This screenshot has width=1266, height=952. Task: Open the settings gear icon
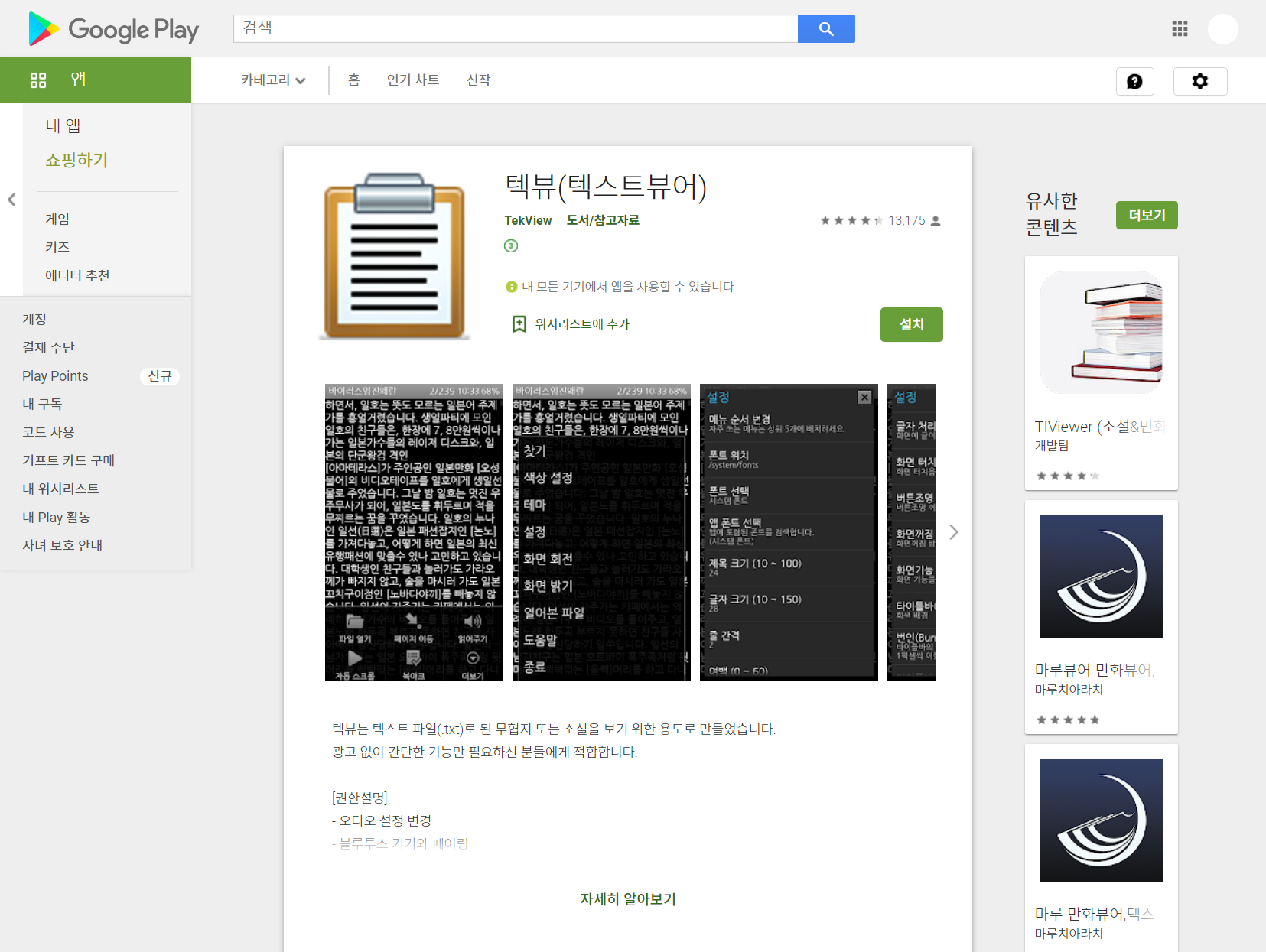point(1200,81)
